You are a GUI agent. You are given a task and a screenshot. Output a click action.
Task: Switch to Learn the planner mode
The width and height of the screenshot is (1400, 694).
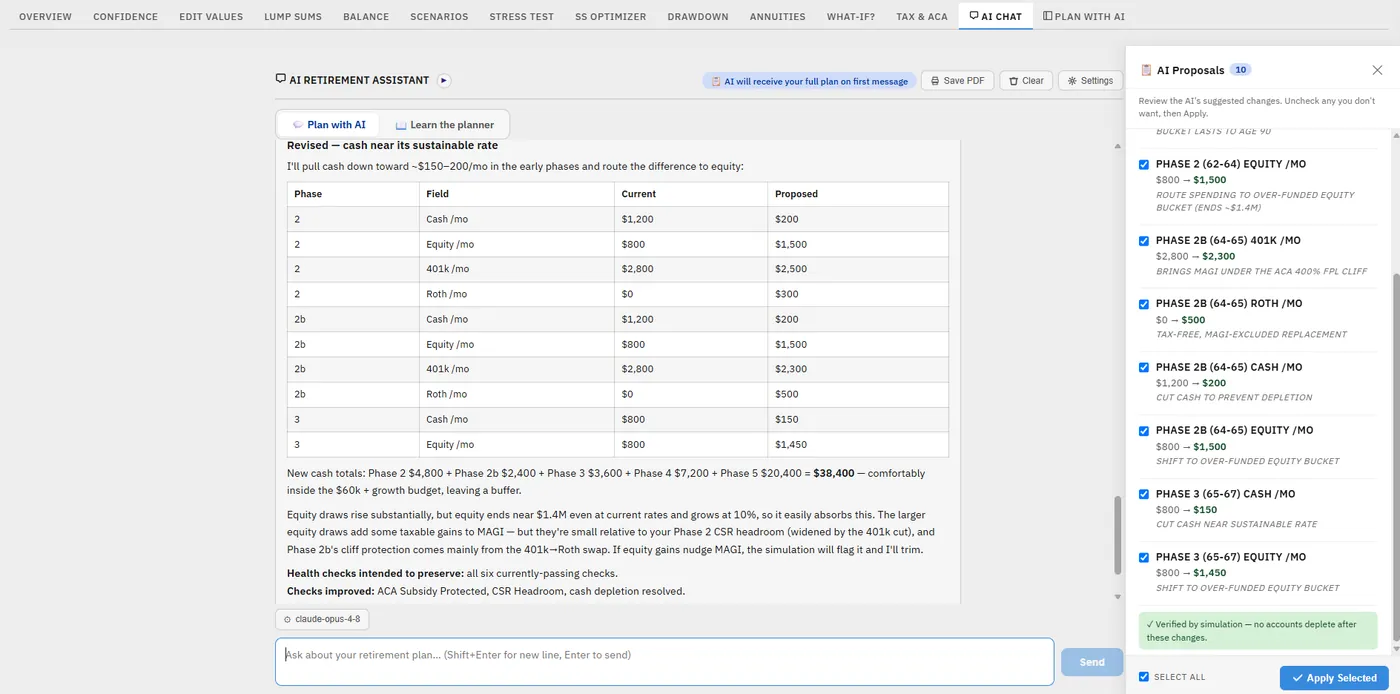pyautogui.click(x=445, y=125)
